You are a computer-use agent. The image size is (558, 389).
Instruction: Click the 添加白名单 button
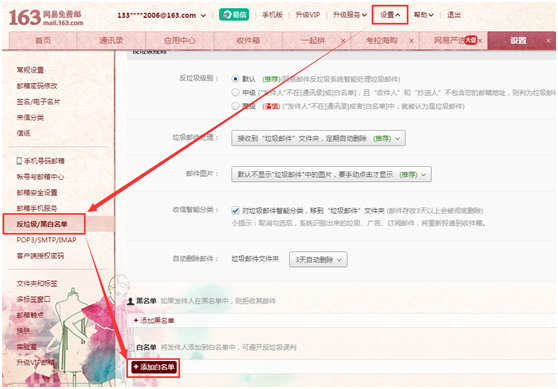tap(153, 367)
